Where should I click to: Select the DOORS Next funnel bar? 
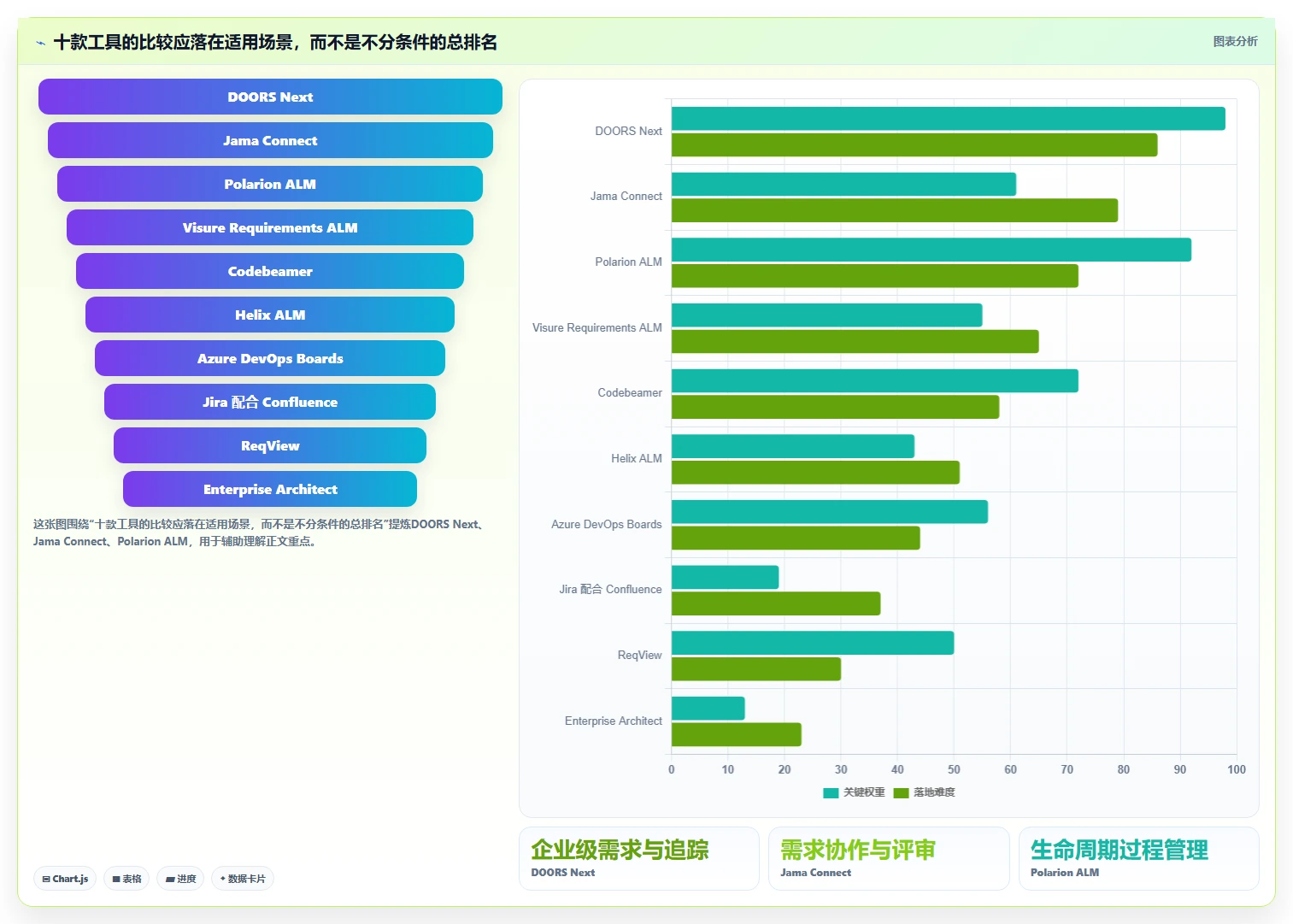click(270, 97)
